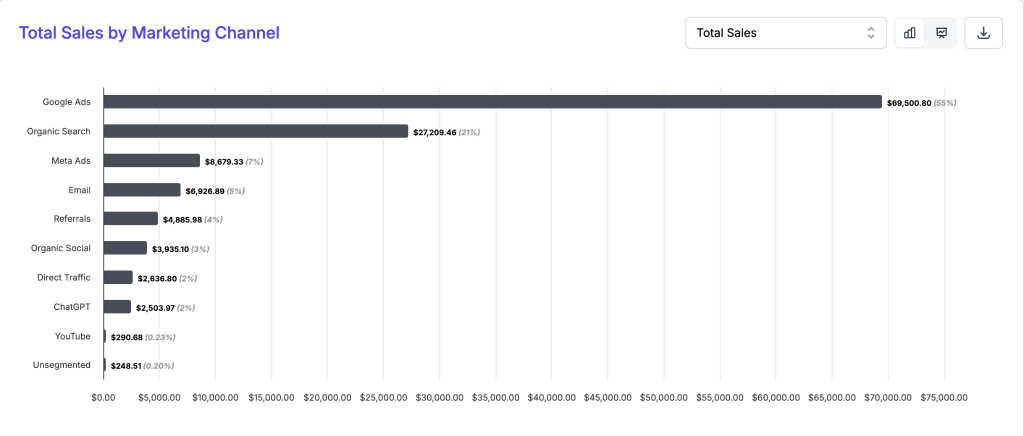Viewport: 1024px width, 436px height.
Task: Switch to presentation chart view icon
Action: pos(941,33)
